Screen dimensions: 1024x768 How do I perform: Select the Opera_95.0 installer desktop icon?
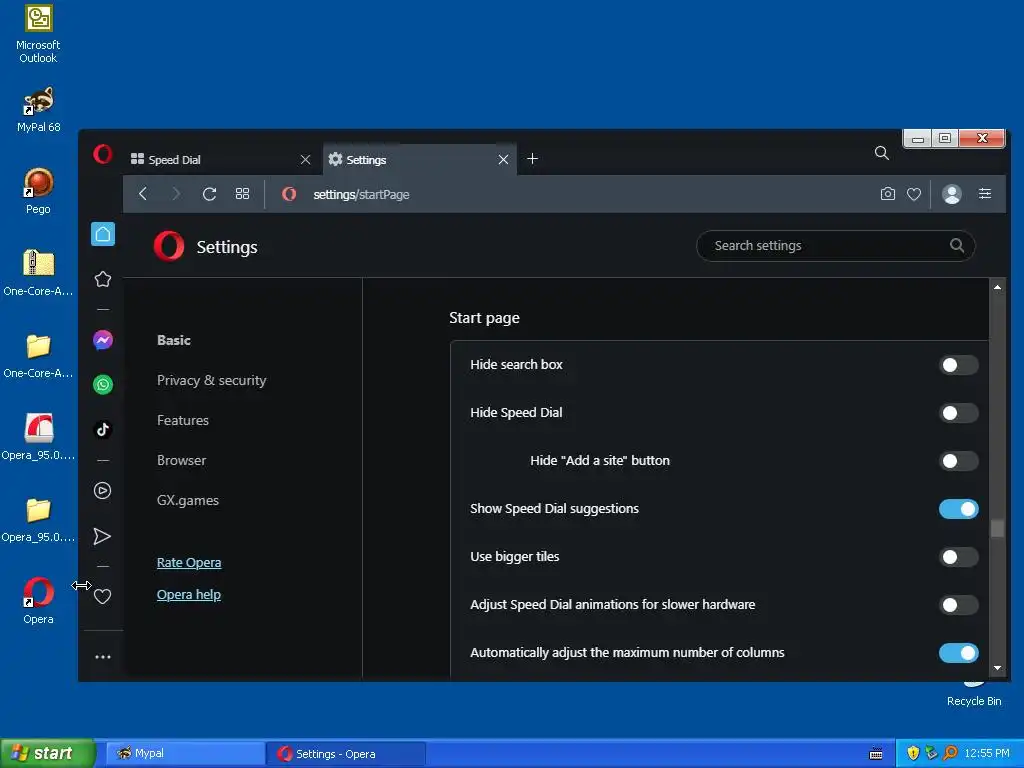tap(38, 436)
